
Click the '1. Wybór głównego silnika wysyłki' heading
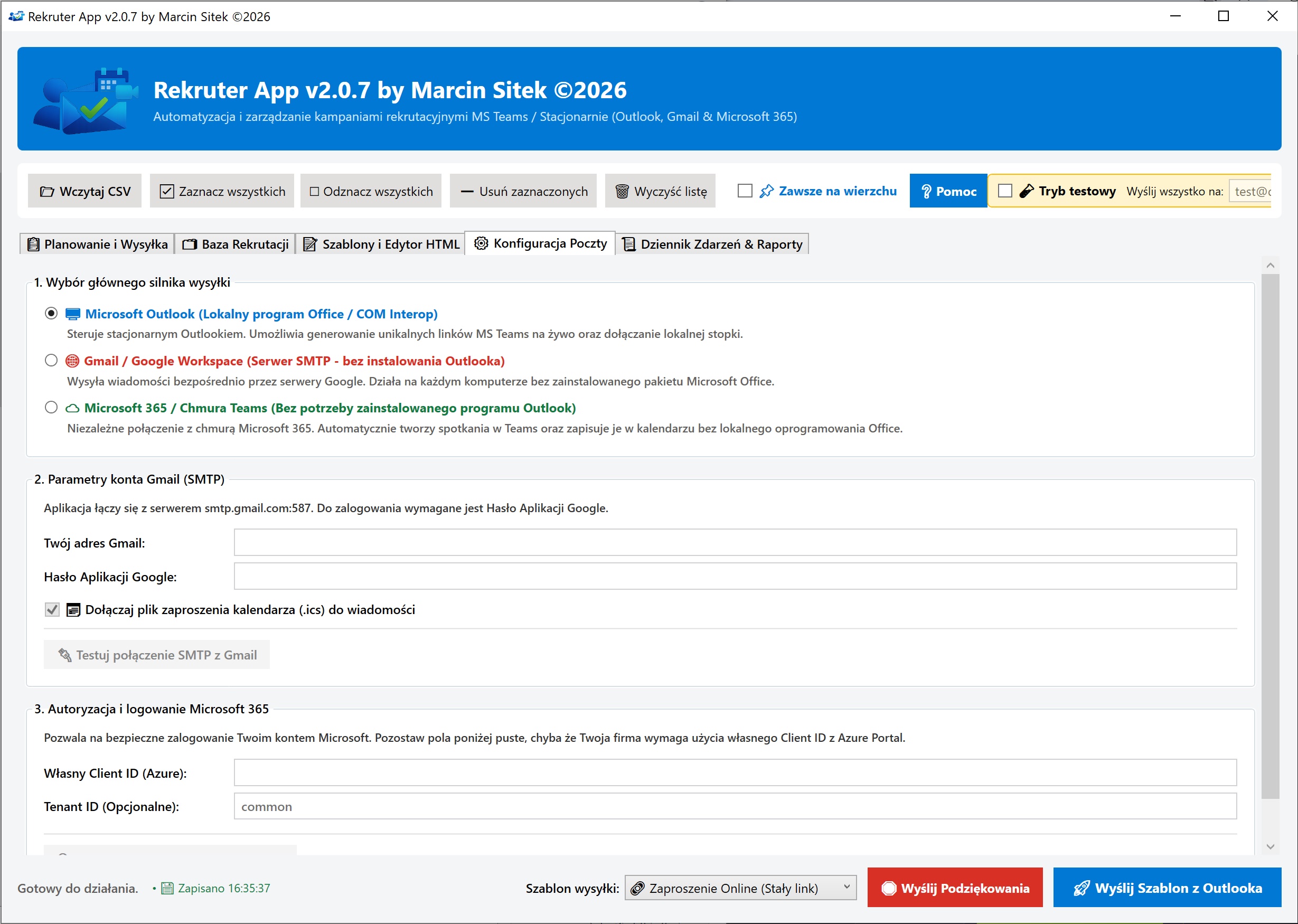pyautogui.click(x=132, y=282)
